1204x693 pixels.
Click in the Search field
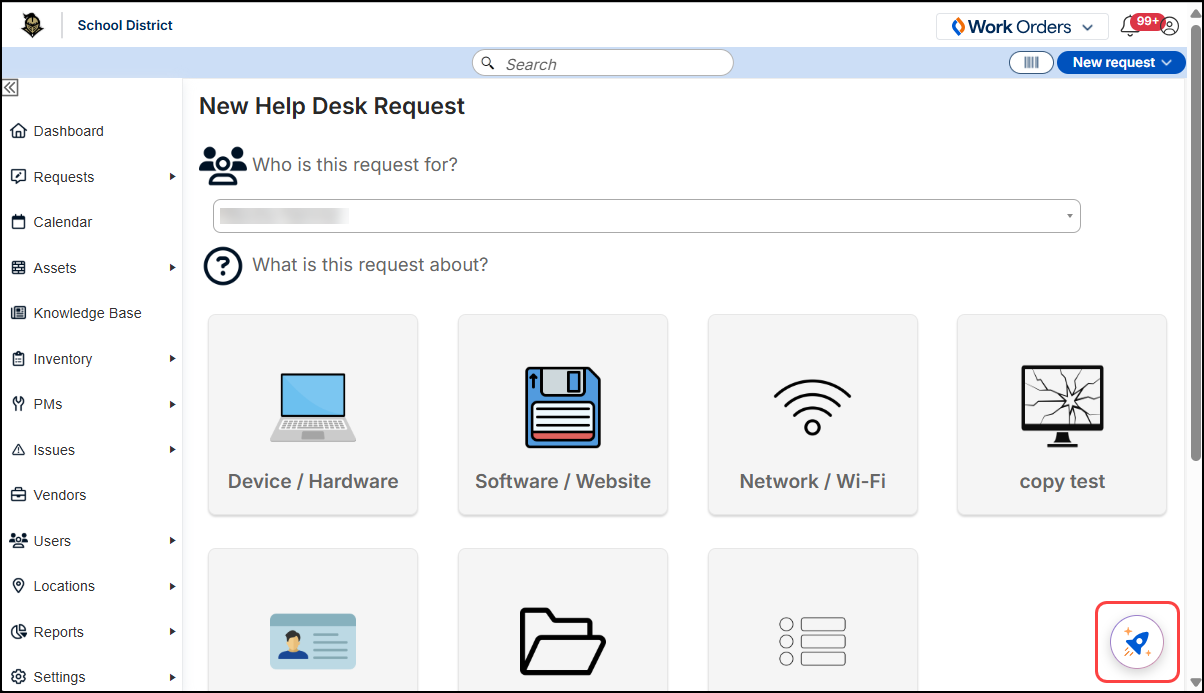click(603, 63)
